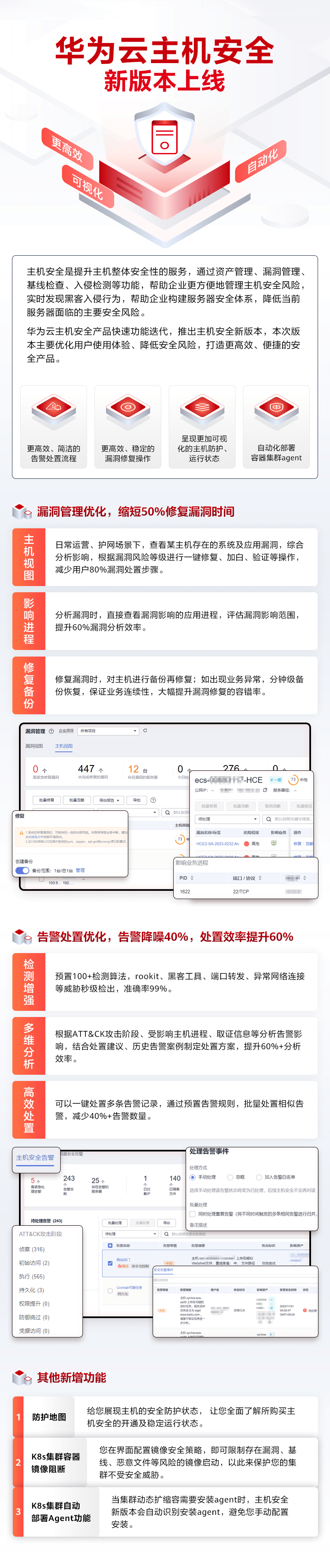
Task: Open the 所有项目 enterprise project dropdown
Action: 108,730
